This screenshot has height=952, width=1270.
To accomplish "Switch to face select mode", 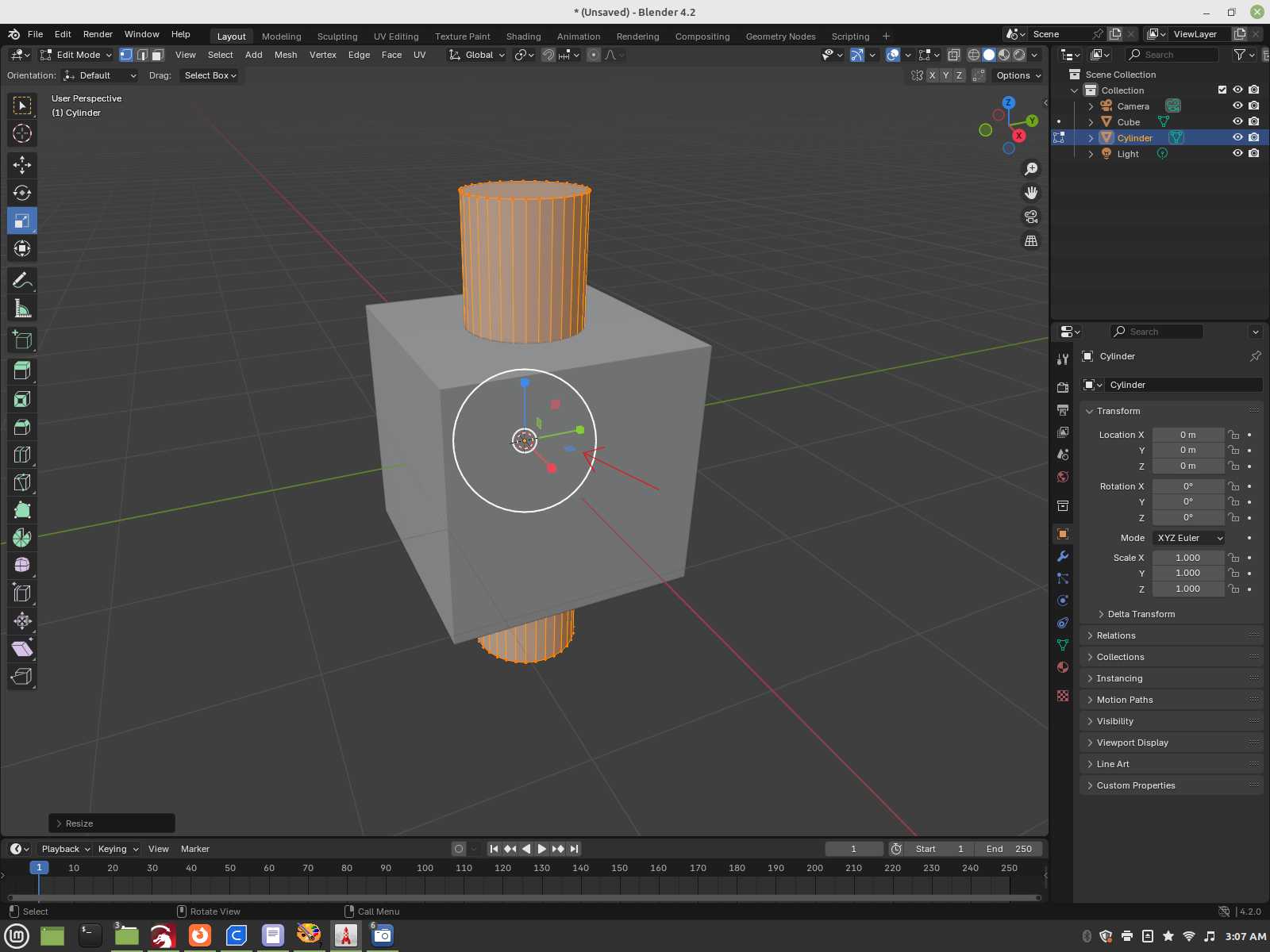I will [157, 55].
